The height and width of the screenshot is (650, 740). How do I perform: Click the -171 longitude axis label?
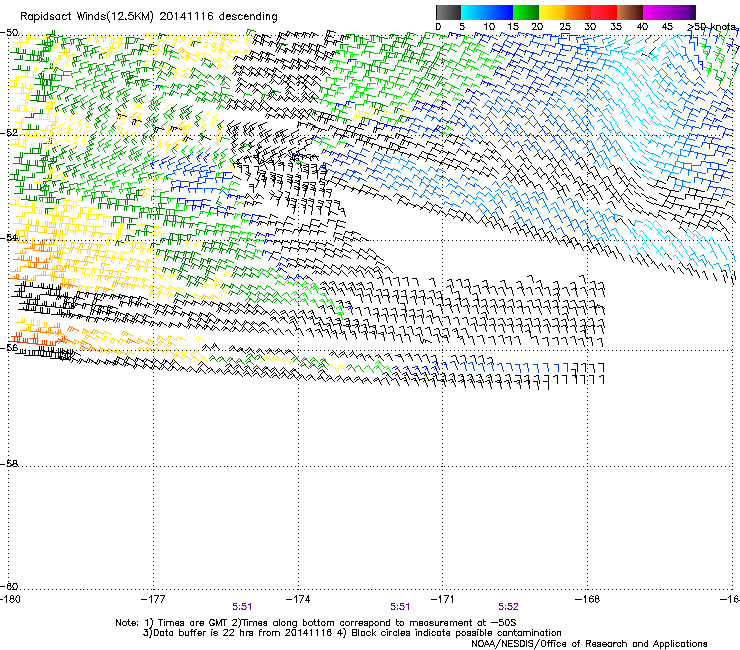pos(443,599)
